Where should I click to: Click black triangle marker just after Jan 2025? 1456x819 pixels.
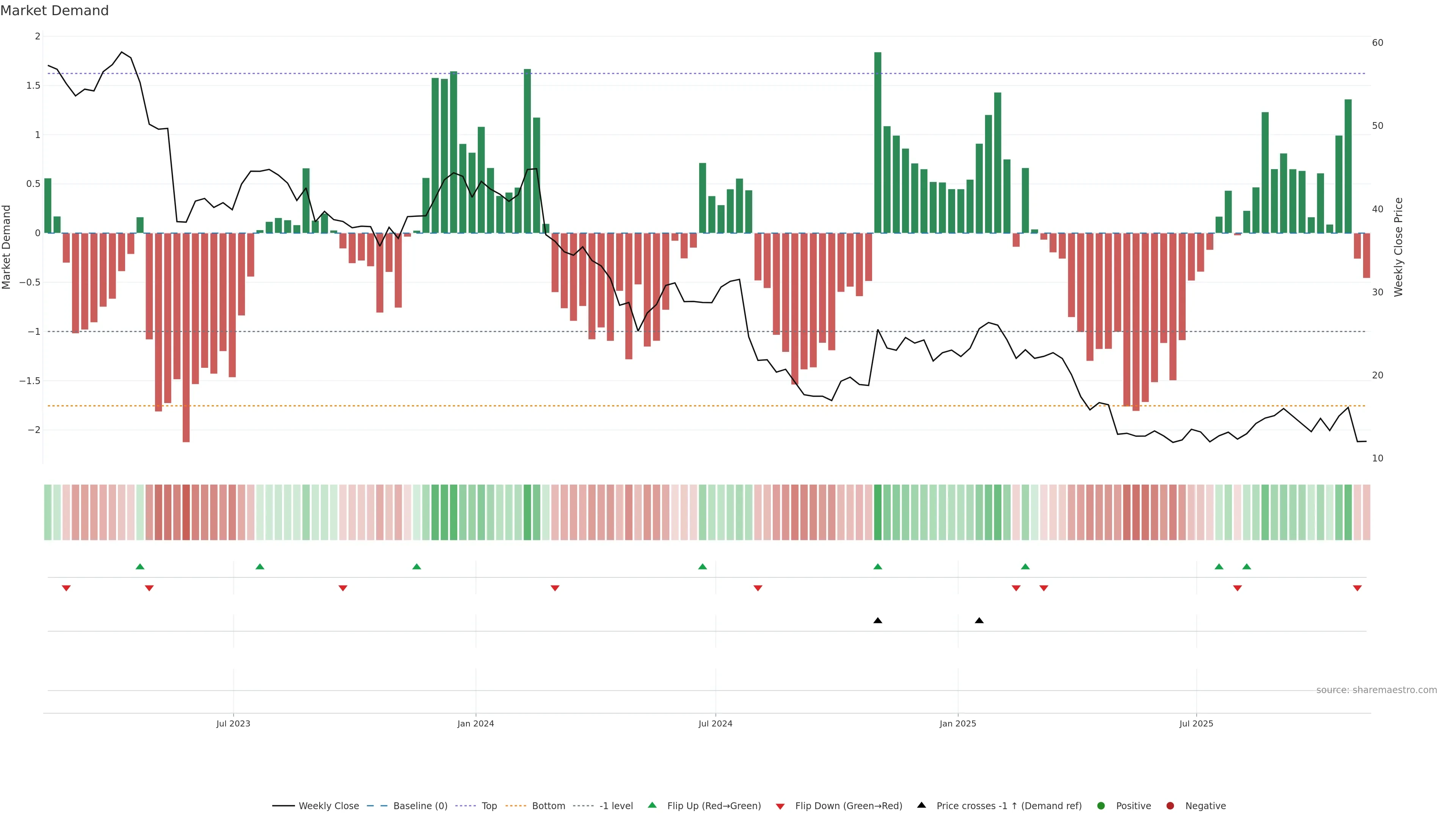pos(979,621)
